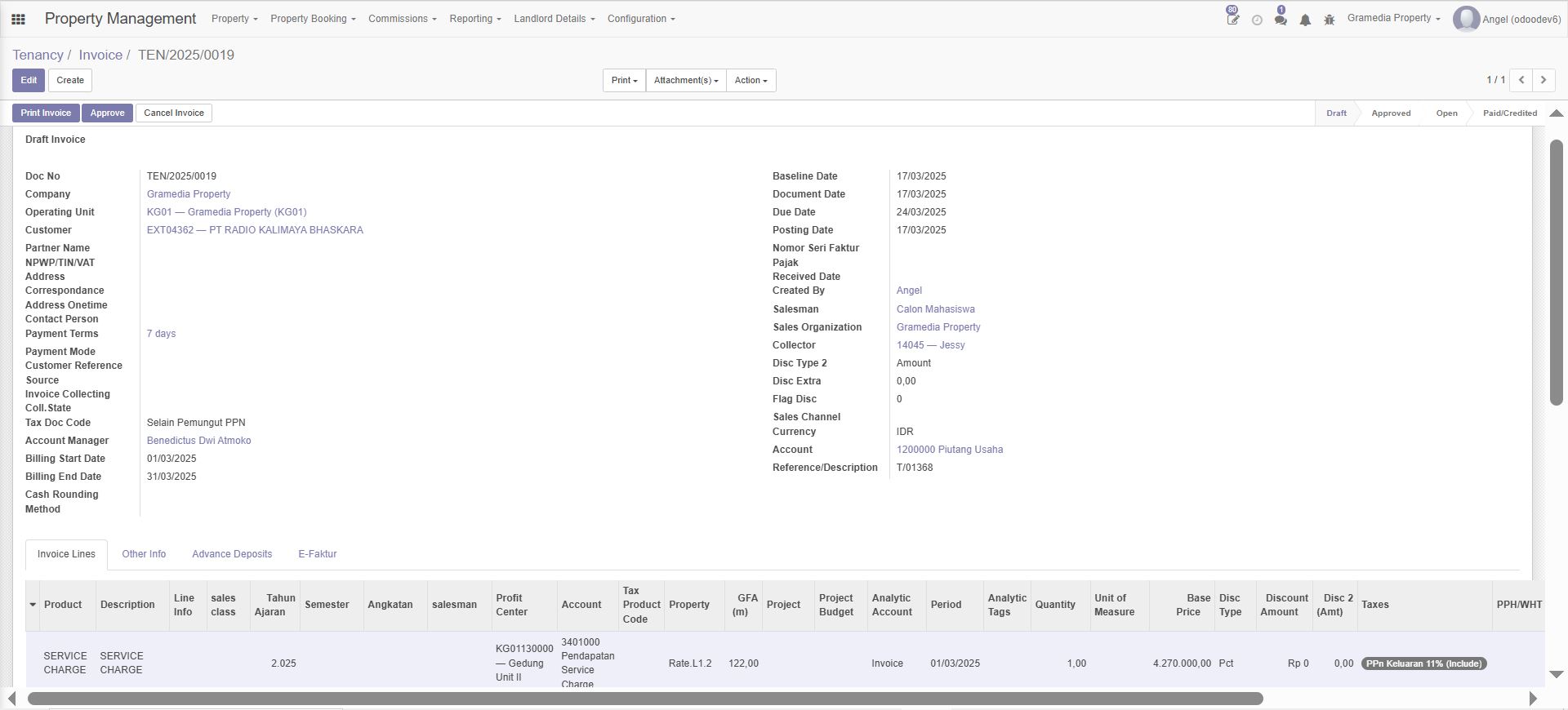Sort by Base Price column header
The height and width of the screenshot is (710, 1568).
pos(1181,605)
